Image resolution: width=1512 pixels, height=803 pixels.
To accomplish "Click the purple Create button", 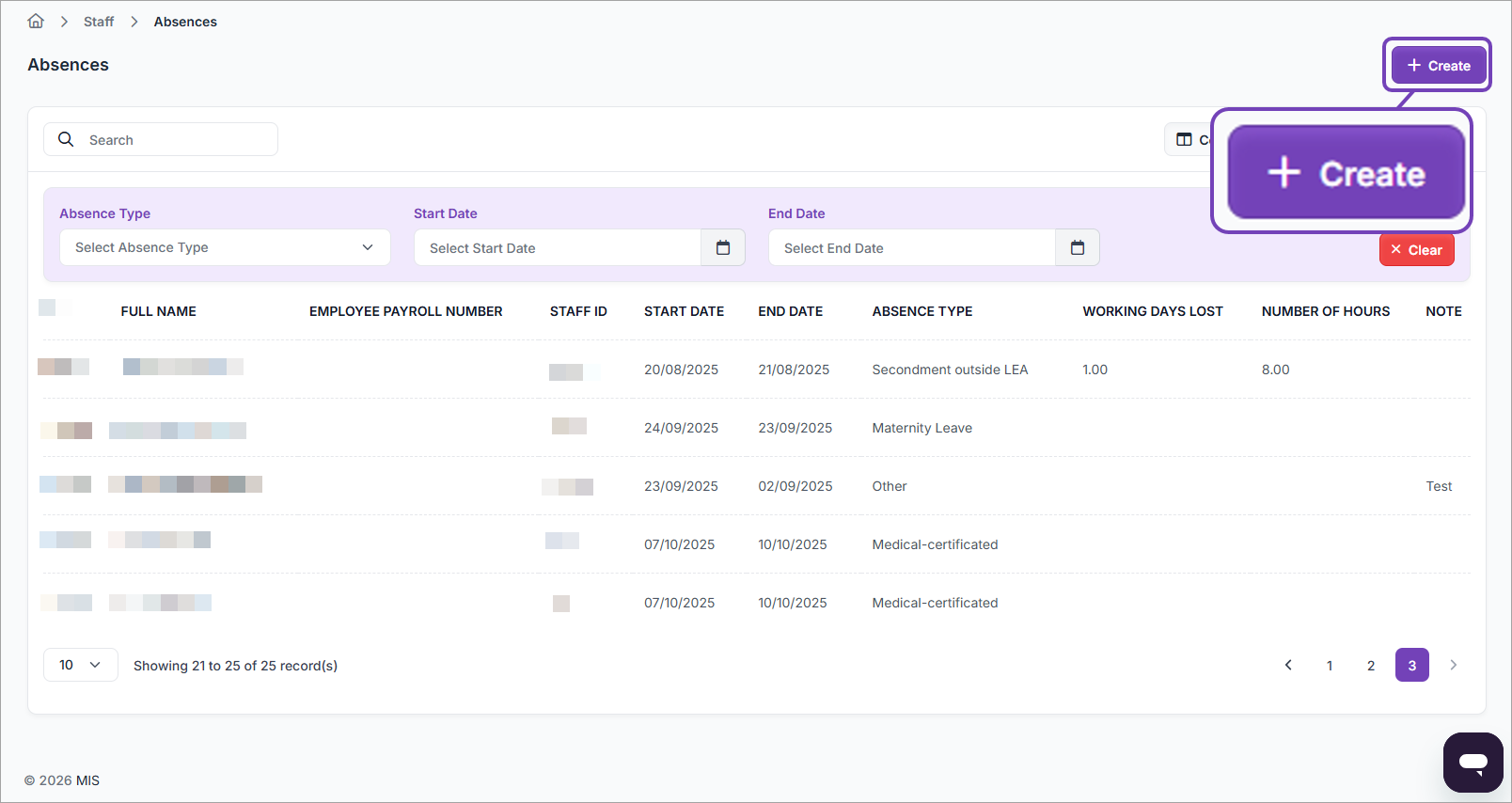I will [1438, 66].
